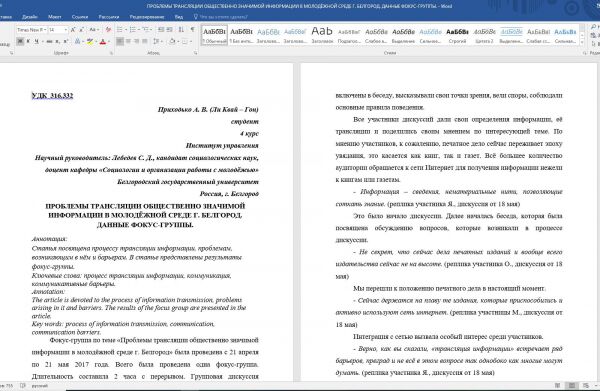
Task: Clear all formatting with the eraser icon
Action: coord(108,29)
